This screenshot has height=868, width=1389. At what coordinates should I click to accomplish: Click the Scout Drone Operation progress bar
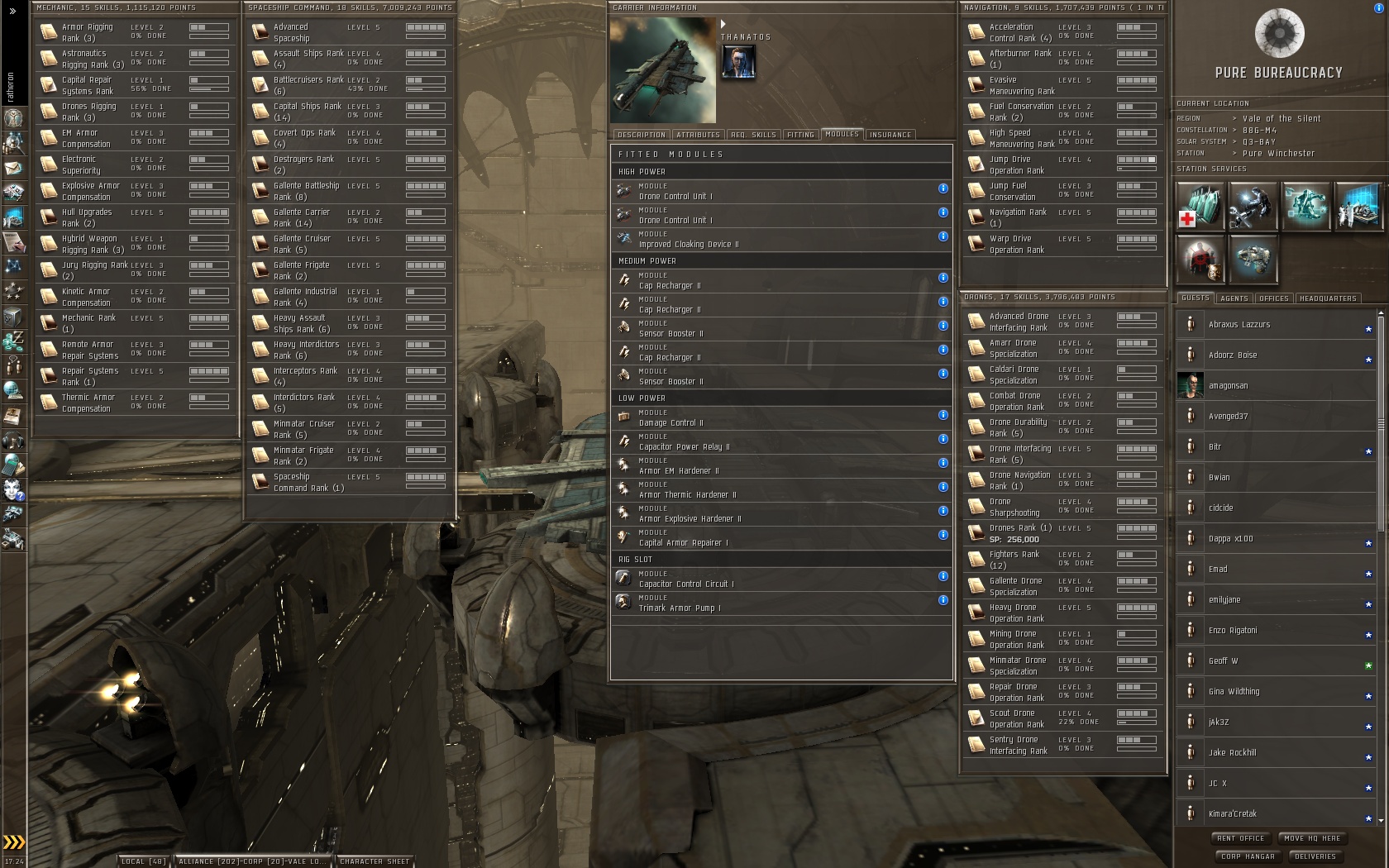click(x=1137, y=722)
